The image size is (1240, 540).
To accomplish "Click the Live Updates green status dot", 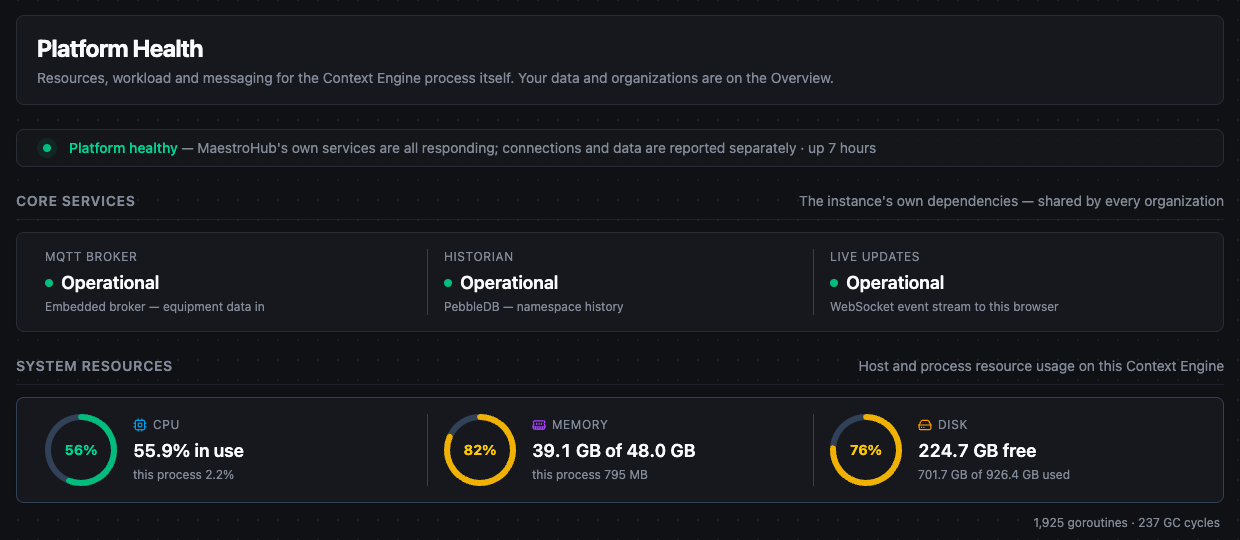I will point(834,283).
